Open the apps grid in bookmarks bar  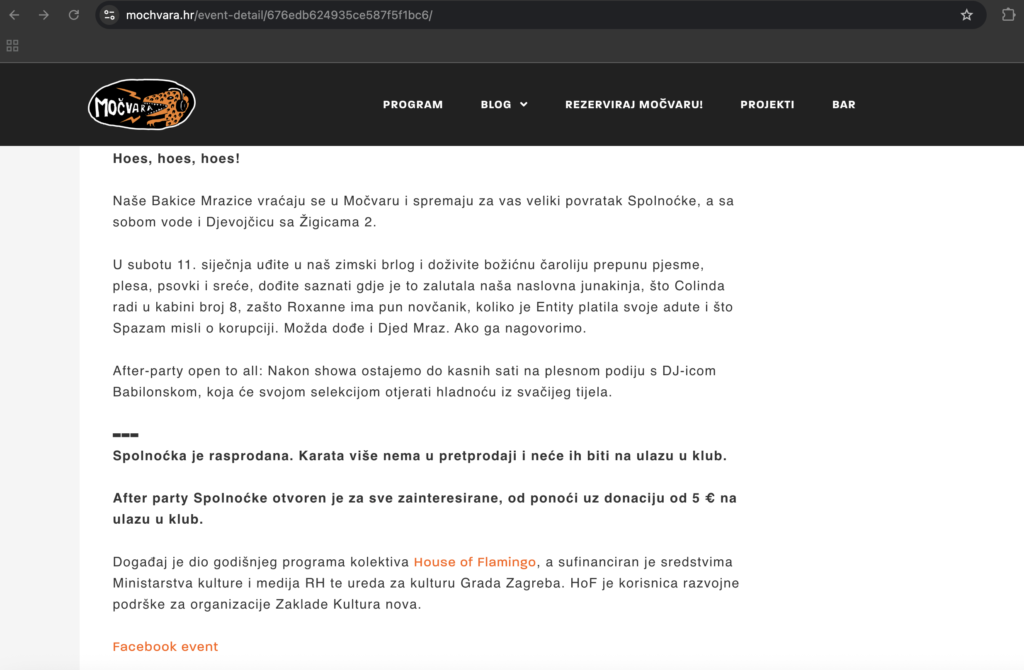point(13,45)
